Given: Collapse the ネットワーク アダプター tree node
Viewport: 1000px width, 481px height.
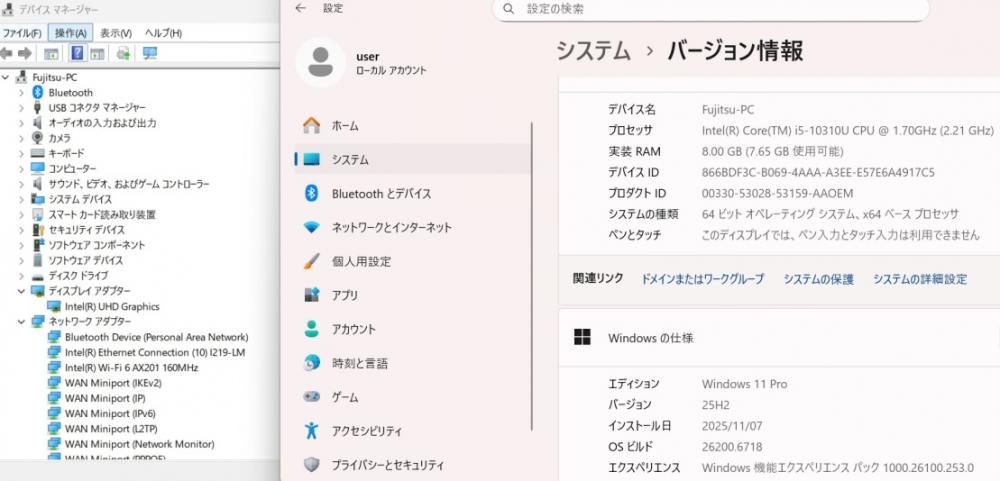Looking at the screenshot, I should click(x=22, y=322).
